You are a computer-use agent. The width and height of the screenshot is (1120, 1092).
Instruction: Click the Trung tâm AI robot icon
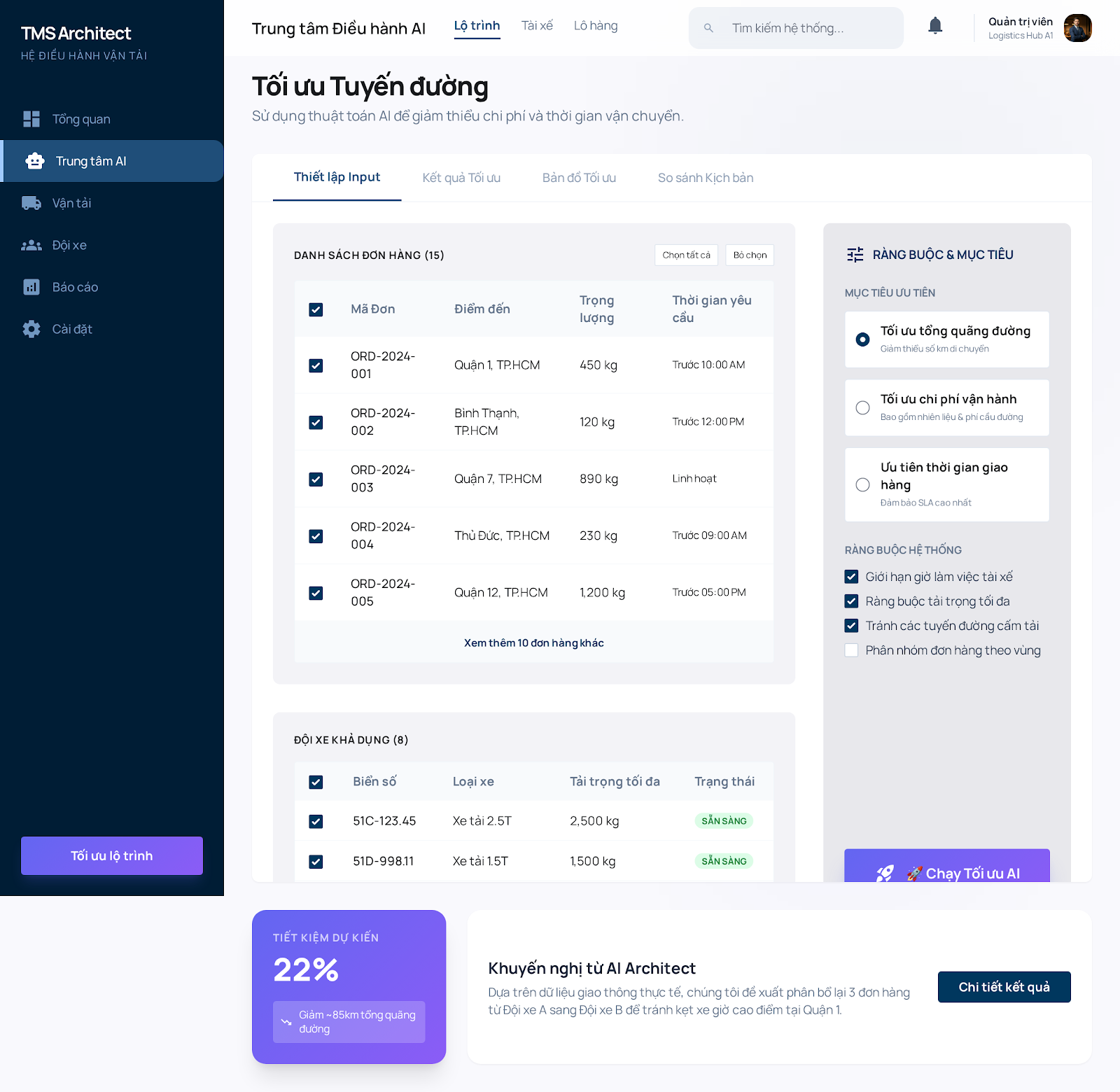pos(35,161)
